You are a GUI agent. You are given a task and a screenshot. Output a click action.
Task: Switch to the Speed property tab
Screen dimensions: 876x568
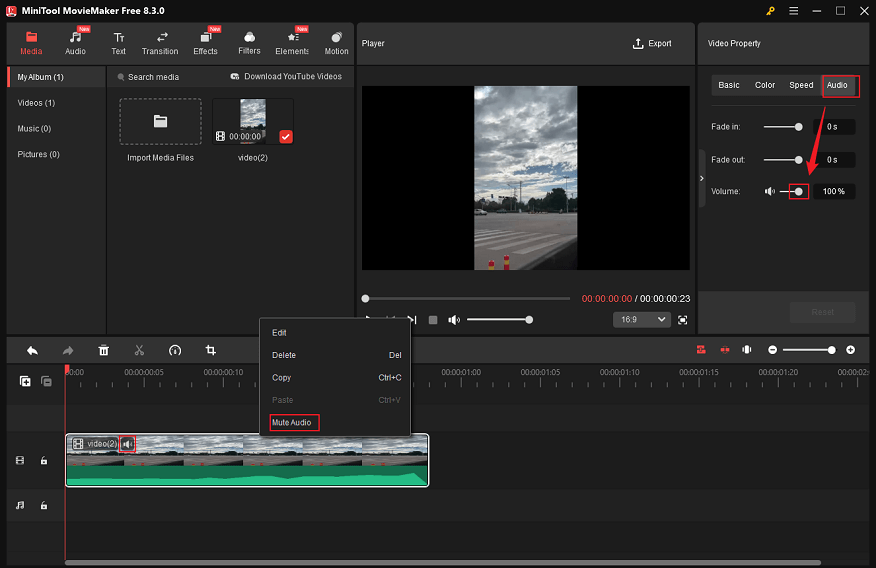tap(801, 85)
